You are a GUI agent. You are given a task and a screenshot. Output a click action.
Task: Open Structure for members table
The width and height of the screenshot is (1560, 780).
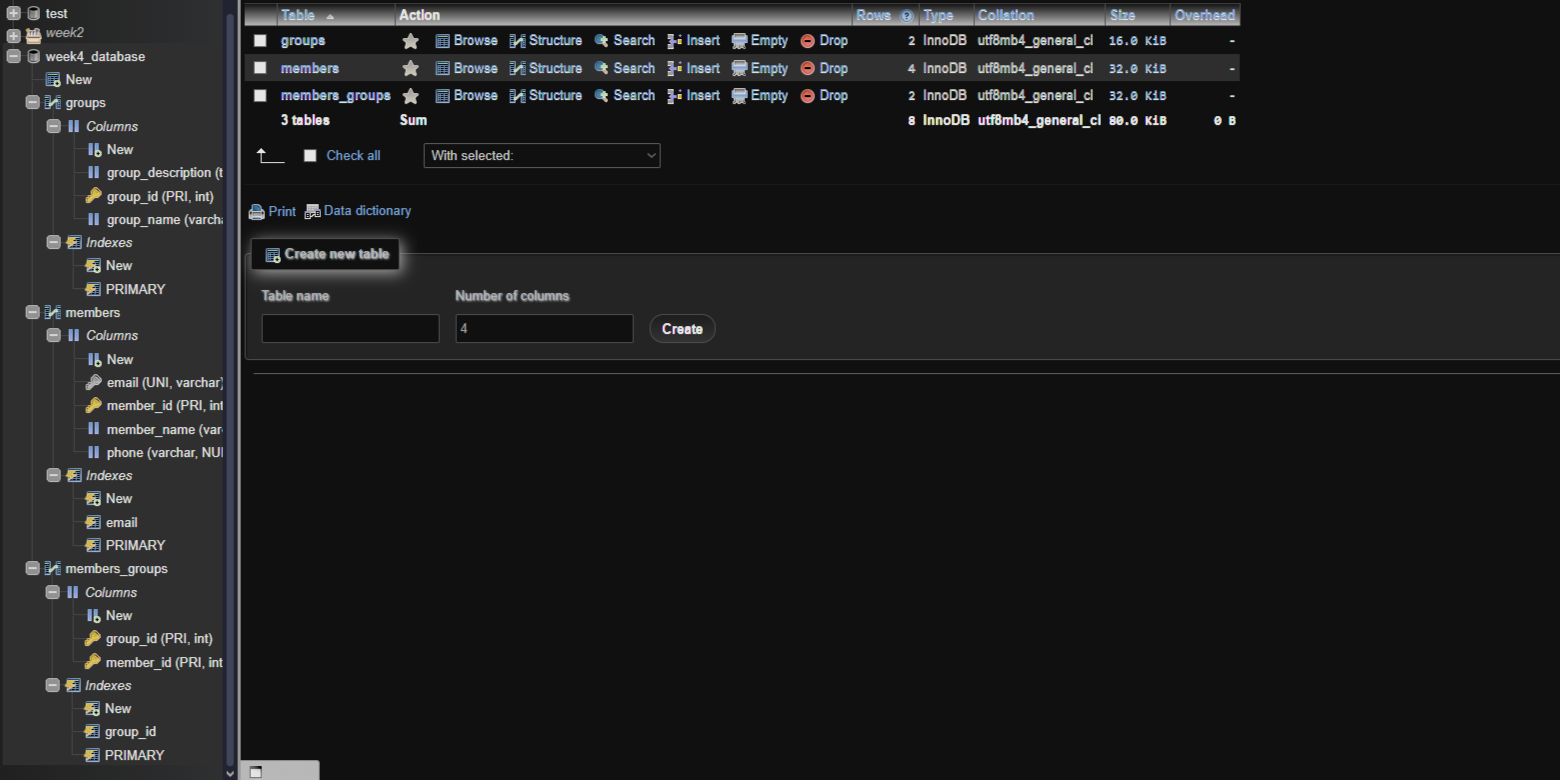point(546,68)
